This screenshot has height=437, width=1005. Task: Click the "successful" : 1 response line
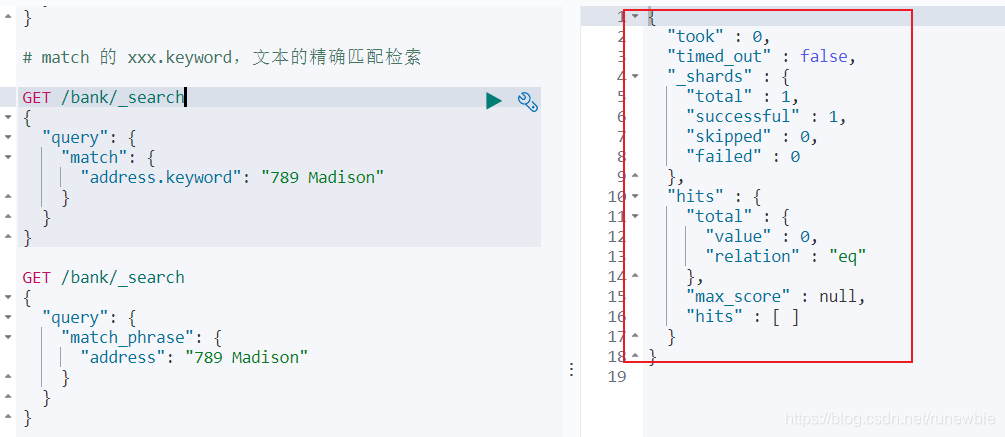(767, 117)
